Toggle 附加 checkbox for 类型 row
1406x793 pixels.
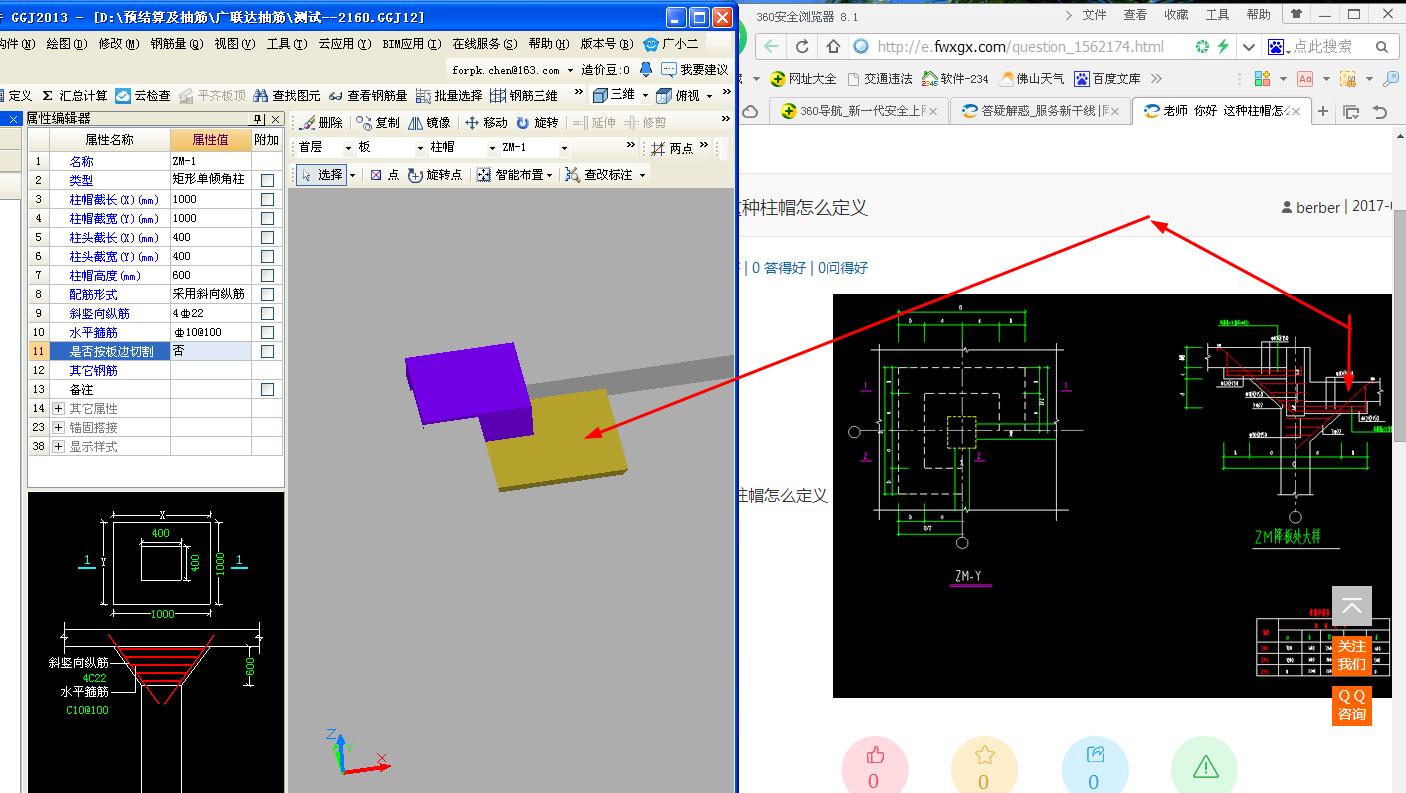[267, 180]
